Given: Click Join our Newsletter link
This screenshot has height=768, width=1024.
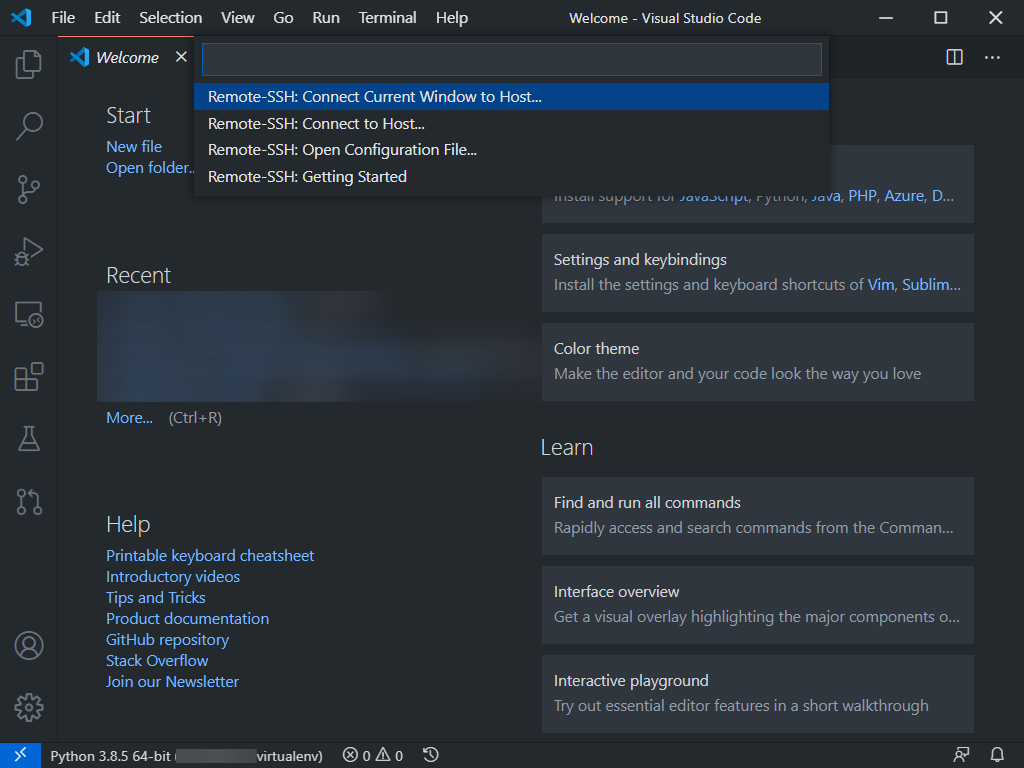Looking at the screenshot, I should point(172,681).
